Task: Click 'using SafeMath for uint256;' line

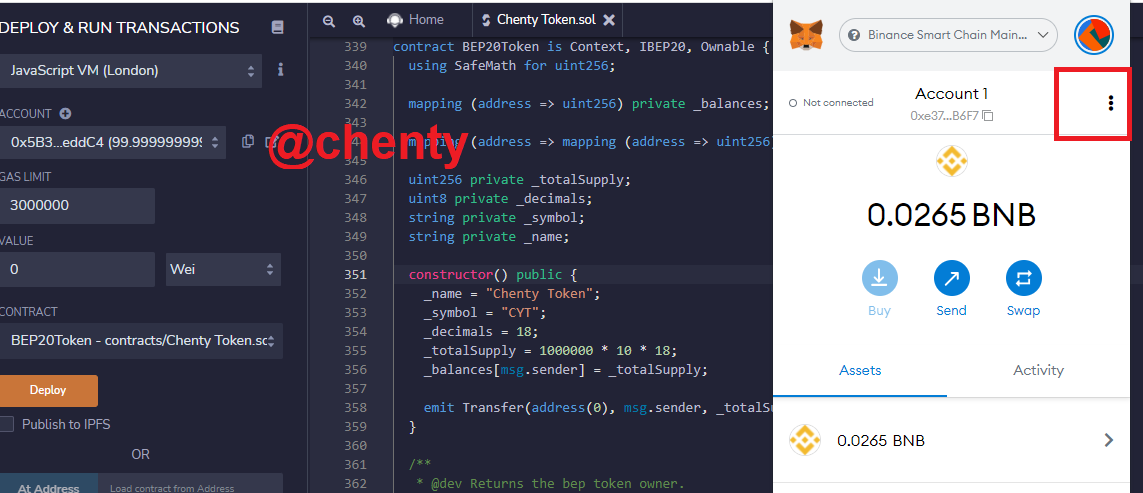Action: tap(512, 66)
